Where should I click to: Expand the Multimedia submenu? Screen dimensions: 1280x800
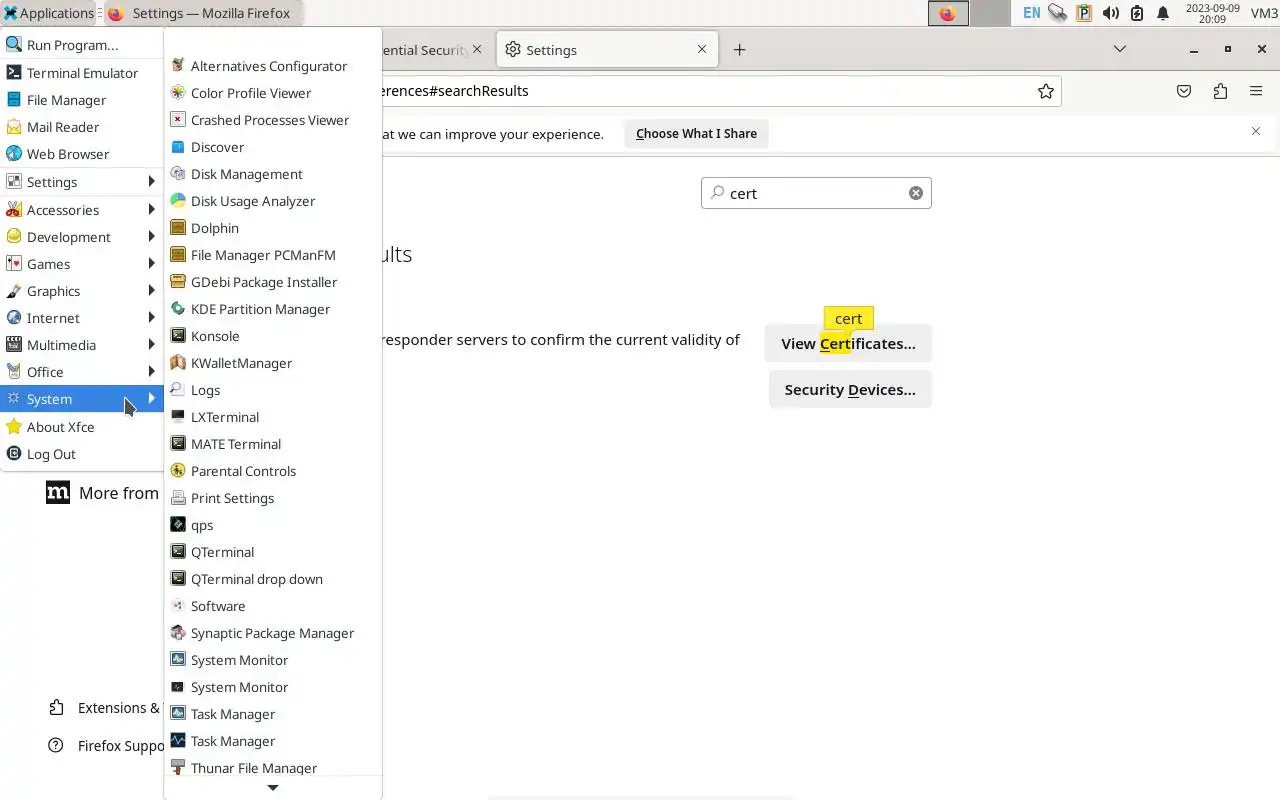[x=82, y=345]
